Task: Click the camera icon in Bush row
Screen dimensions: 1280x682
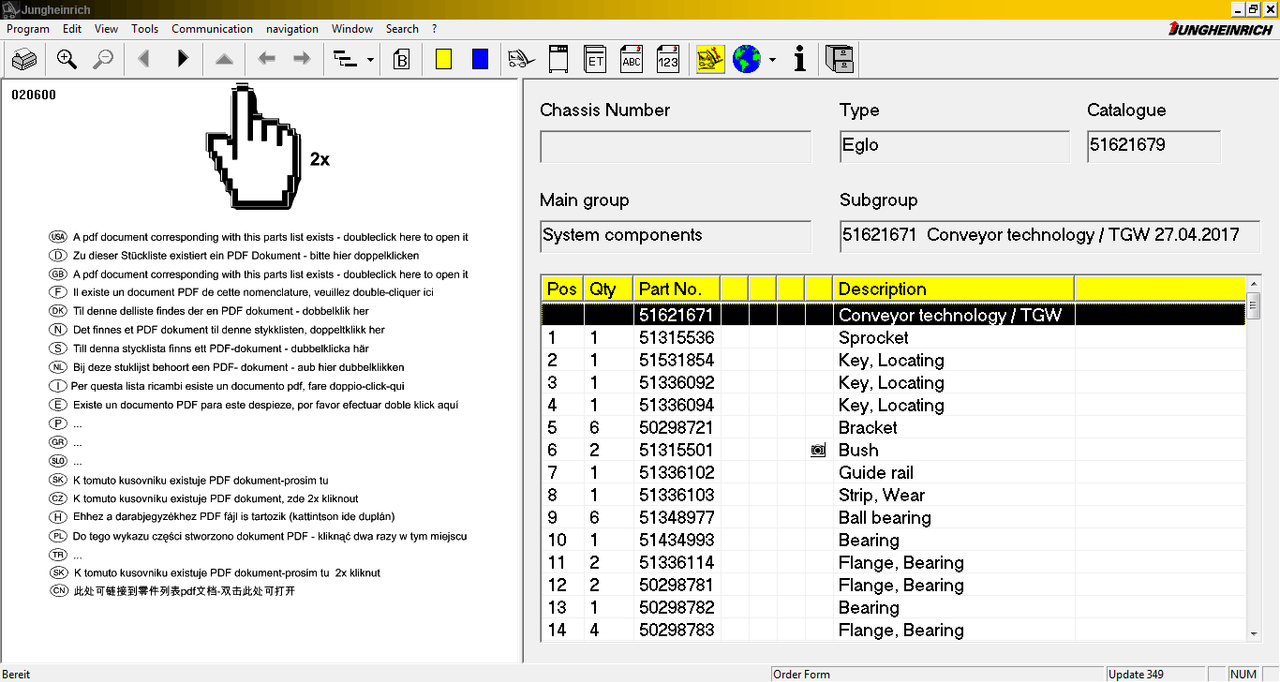Action: click(x=819, y=451)
